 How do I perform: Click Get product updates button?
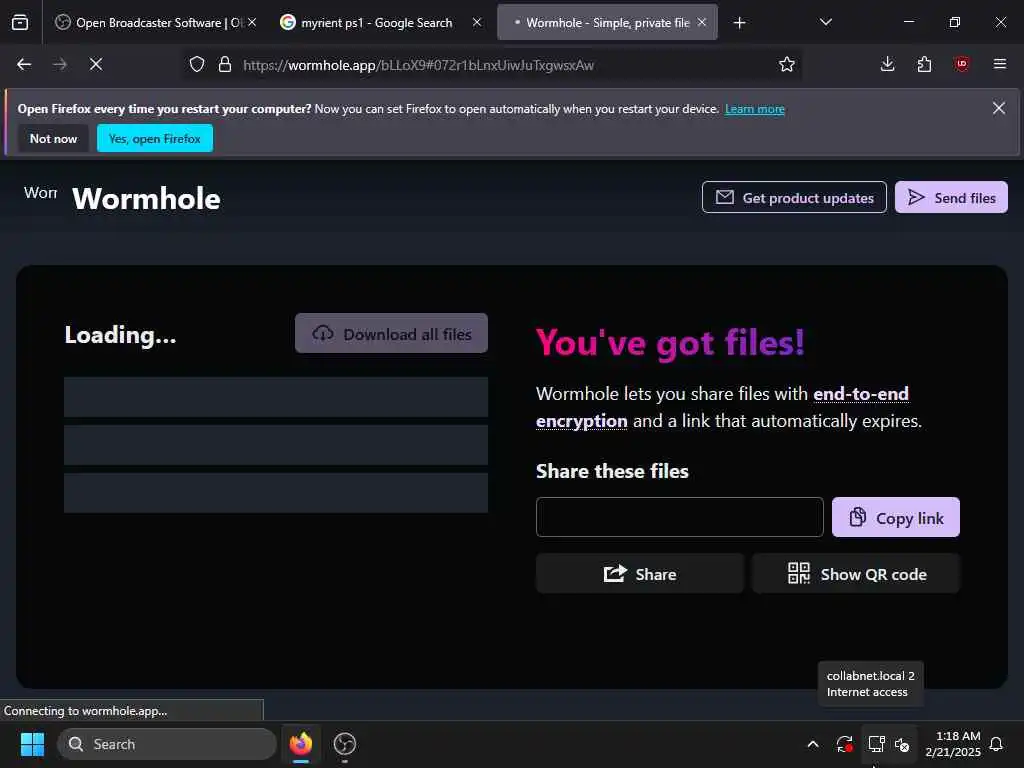[794, 197]
